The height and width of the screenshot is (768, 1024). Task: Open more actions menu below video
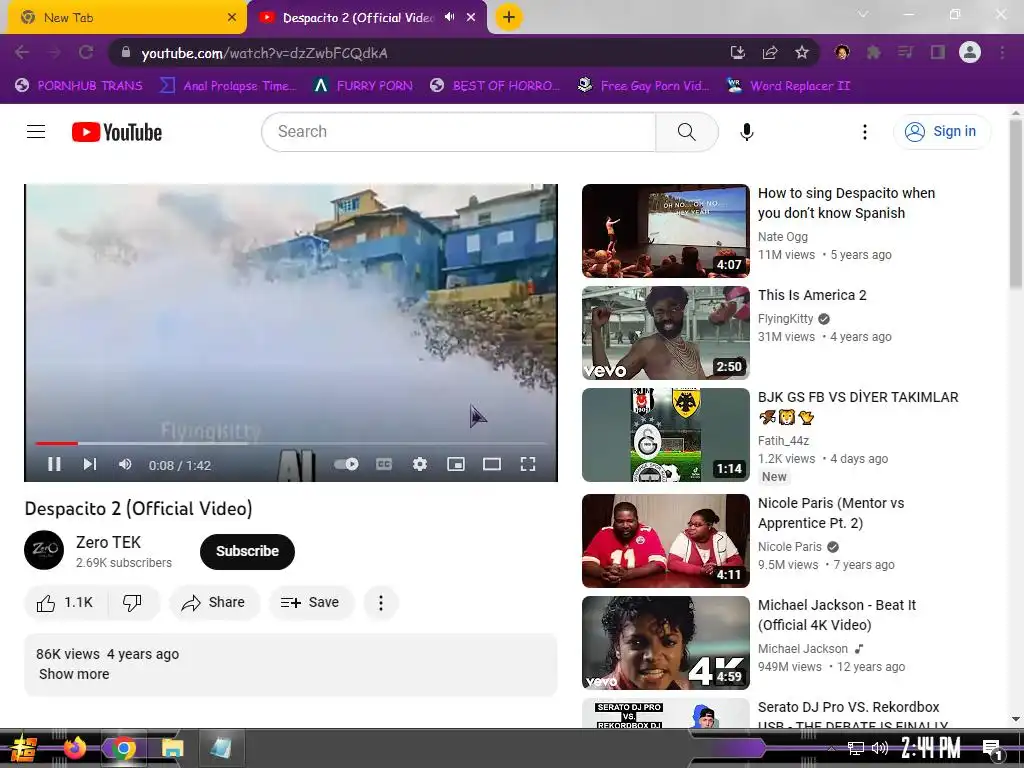[x=381, y=603]
